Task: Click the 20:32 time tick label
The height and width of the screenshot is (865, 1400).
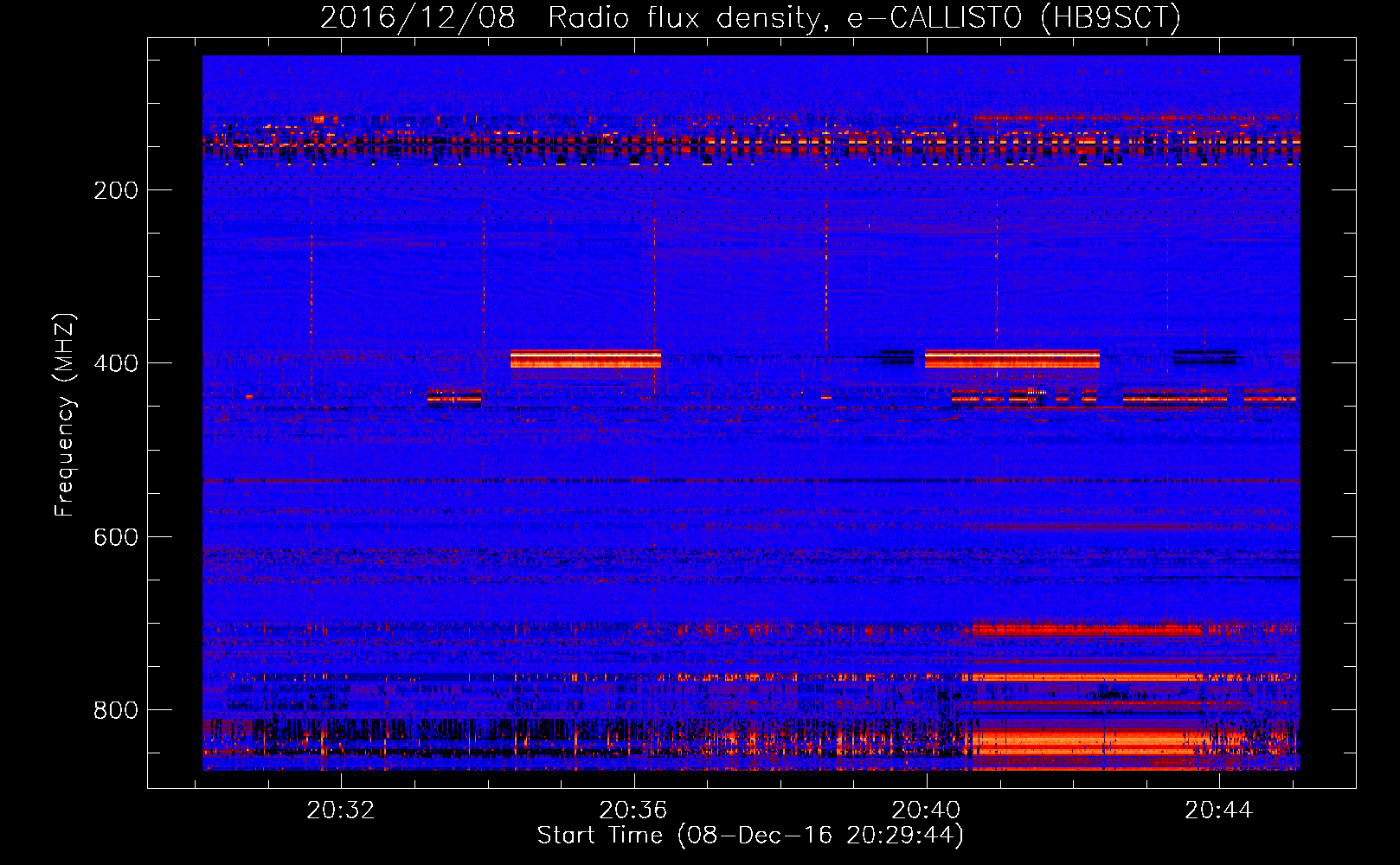Action: (x=341, y=811)
